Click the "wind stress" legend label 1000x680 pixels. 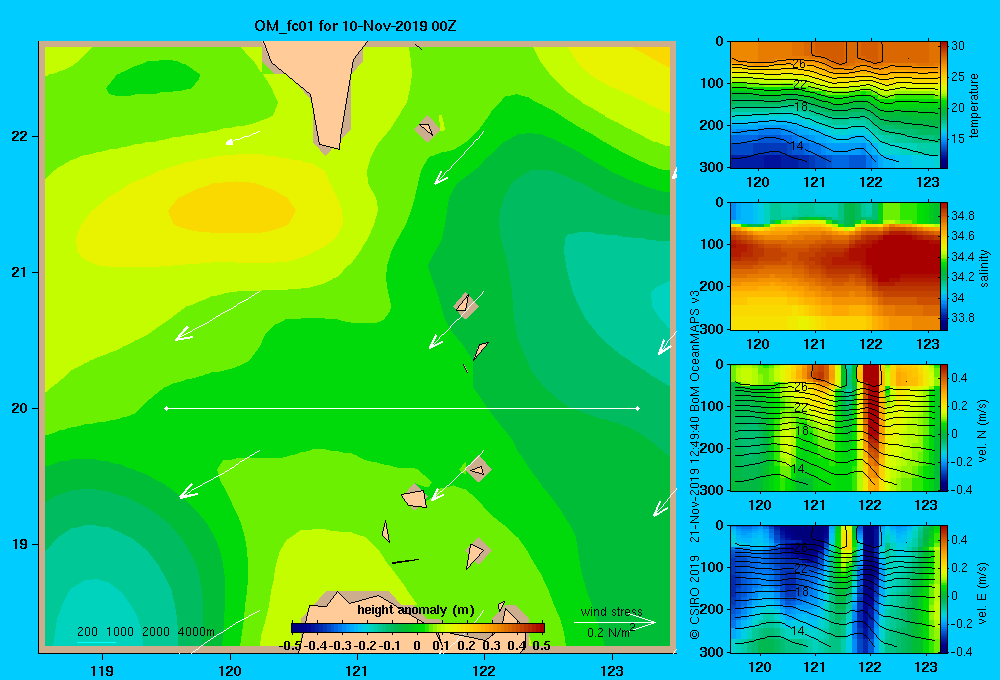point(611,612)
